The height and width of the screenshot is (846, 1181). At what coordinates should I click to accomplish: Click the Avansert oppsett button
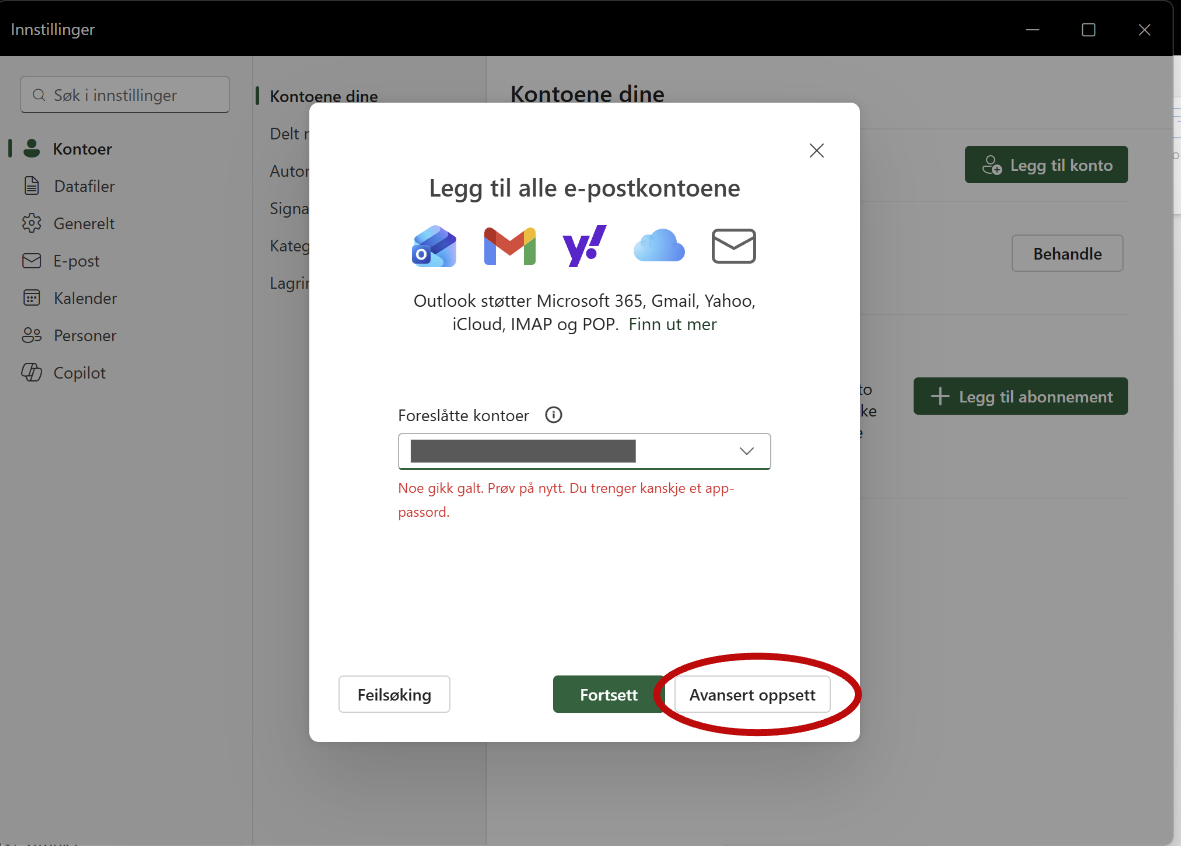point(752,694)
